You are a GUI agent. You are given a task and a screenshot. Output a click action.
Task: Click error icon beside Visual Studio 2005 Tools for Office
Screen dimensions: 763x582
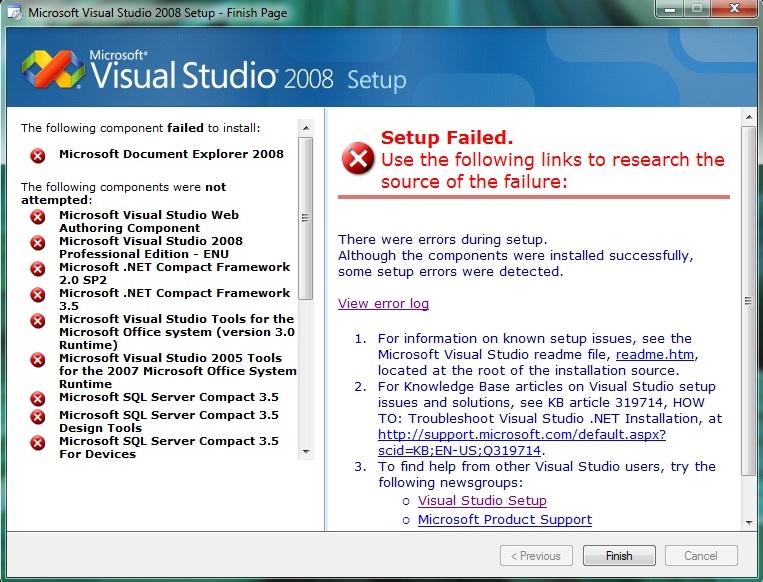[x=38, y=359]
